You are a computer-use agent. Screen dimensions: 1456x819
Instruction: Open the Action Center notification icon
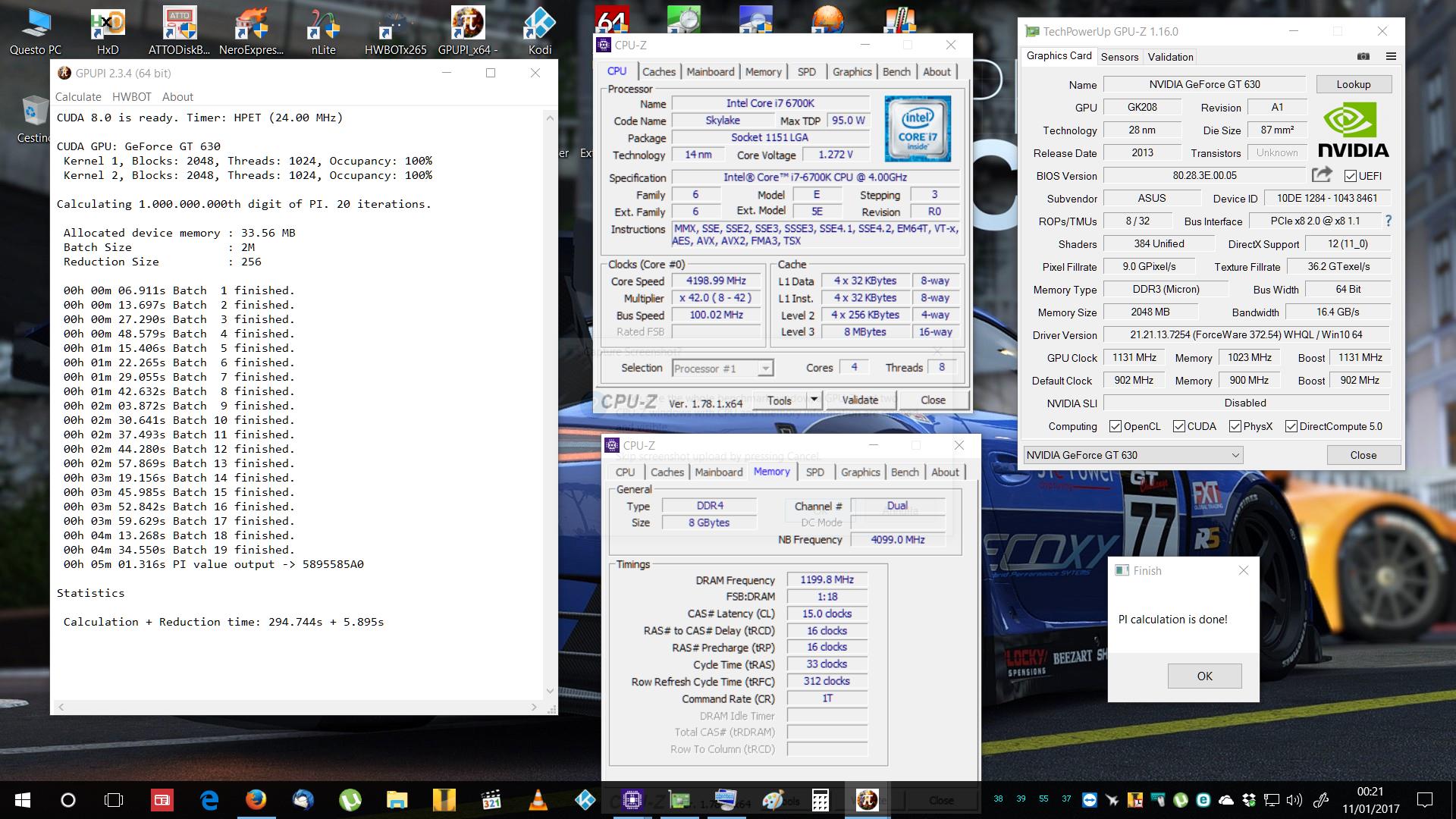point(1425,799)
